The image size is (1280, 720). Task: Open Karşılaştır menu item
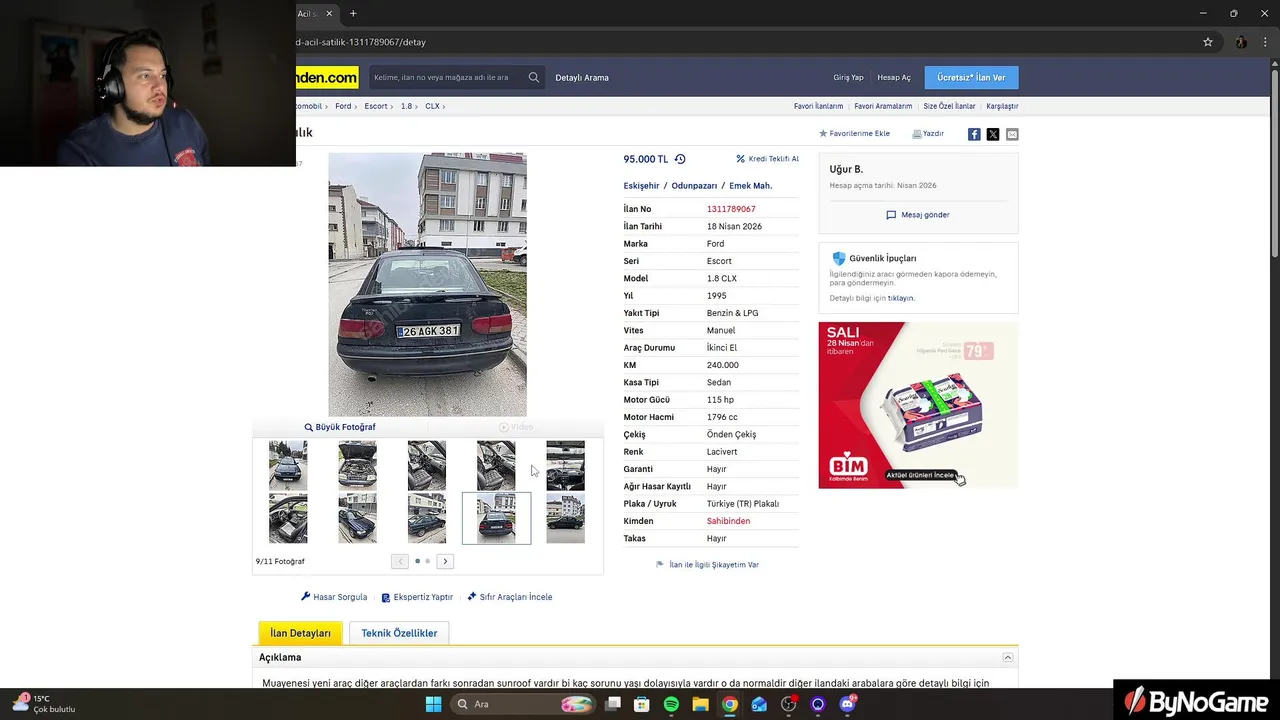1002,106
